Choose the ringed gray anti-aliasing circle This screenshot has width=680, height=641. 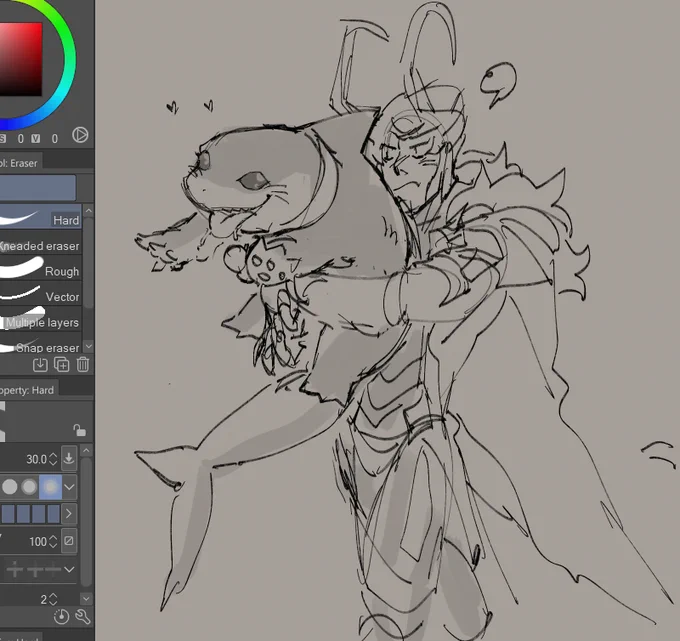tap(29, 487)
